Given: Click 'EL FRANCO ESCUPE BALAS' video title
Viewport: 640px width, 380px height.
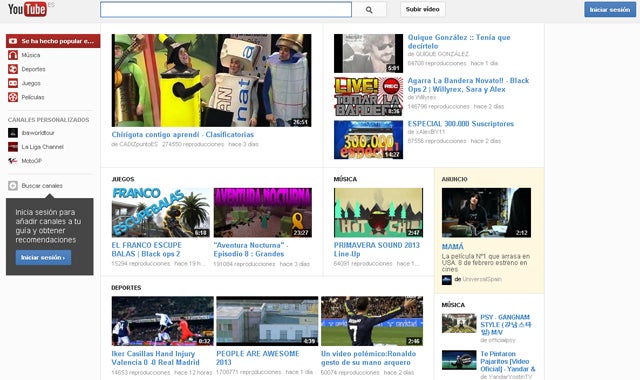Looking at the screenshot, I should point(147,249).
